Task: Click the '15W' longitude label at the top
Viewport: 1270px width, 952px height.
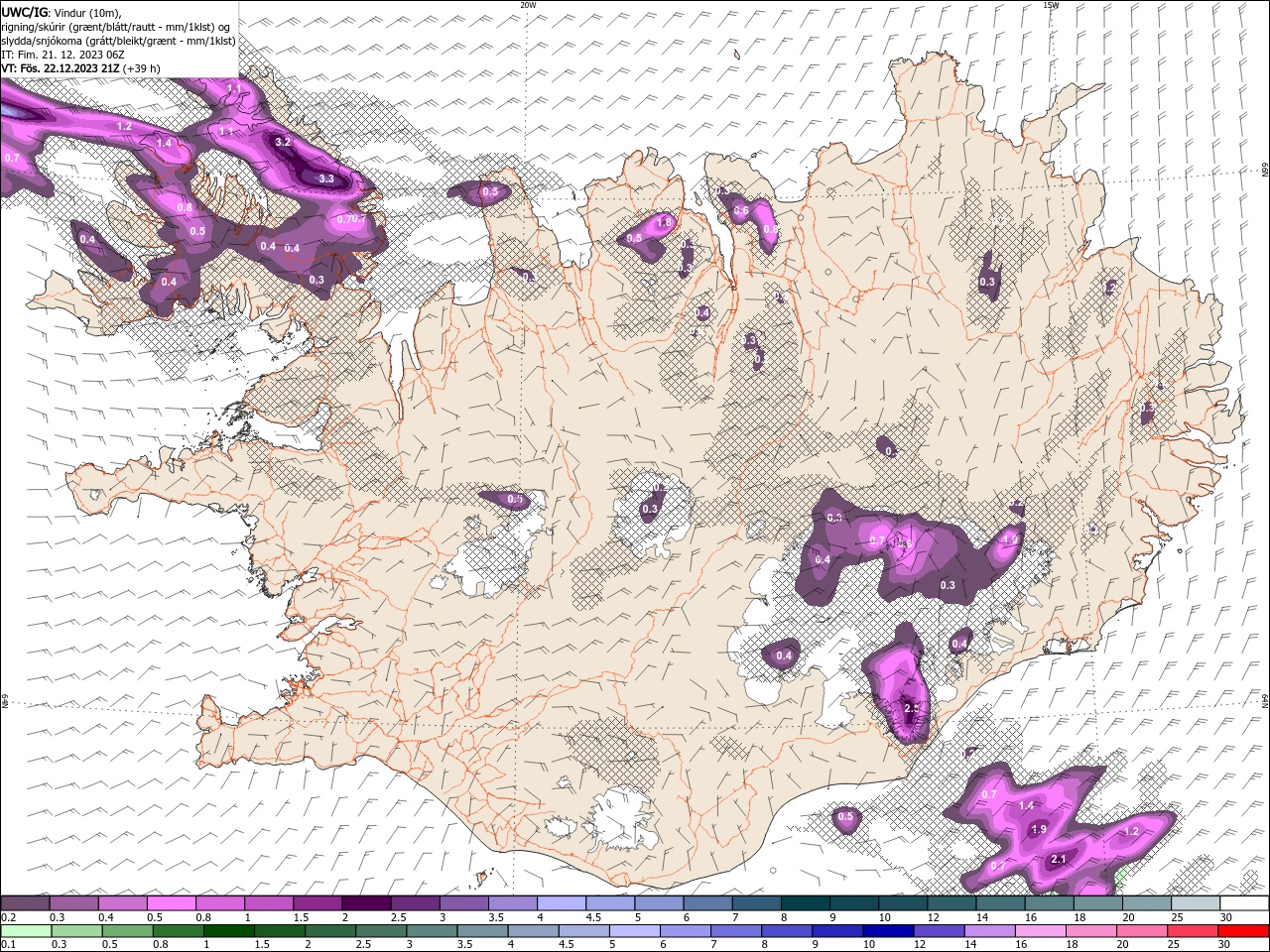Action: click(1051, 5)
